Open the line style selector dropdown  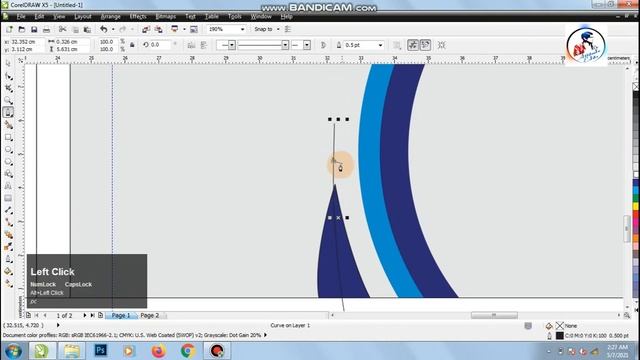click(x=285, y=45)
